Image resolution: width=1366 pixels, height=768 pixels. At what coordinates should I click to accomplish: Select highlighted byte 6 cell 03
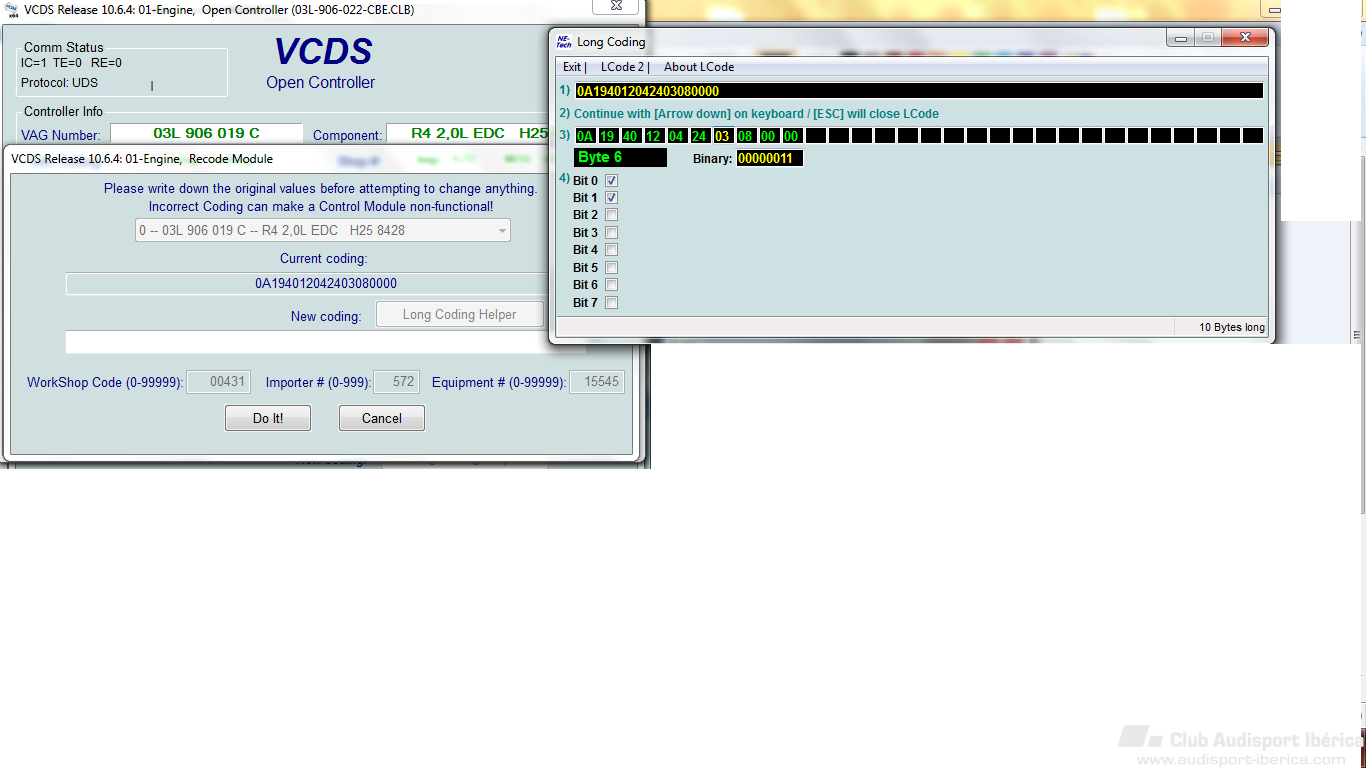723,136
